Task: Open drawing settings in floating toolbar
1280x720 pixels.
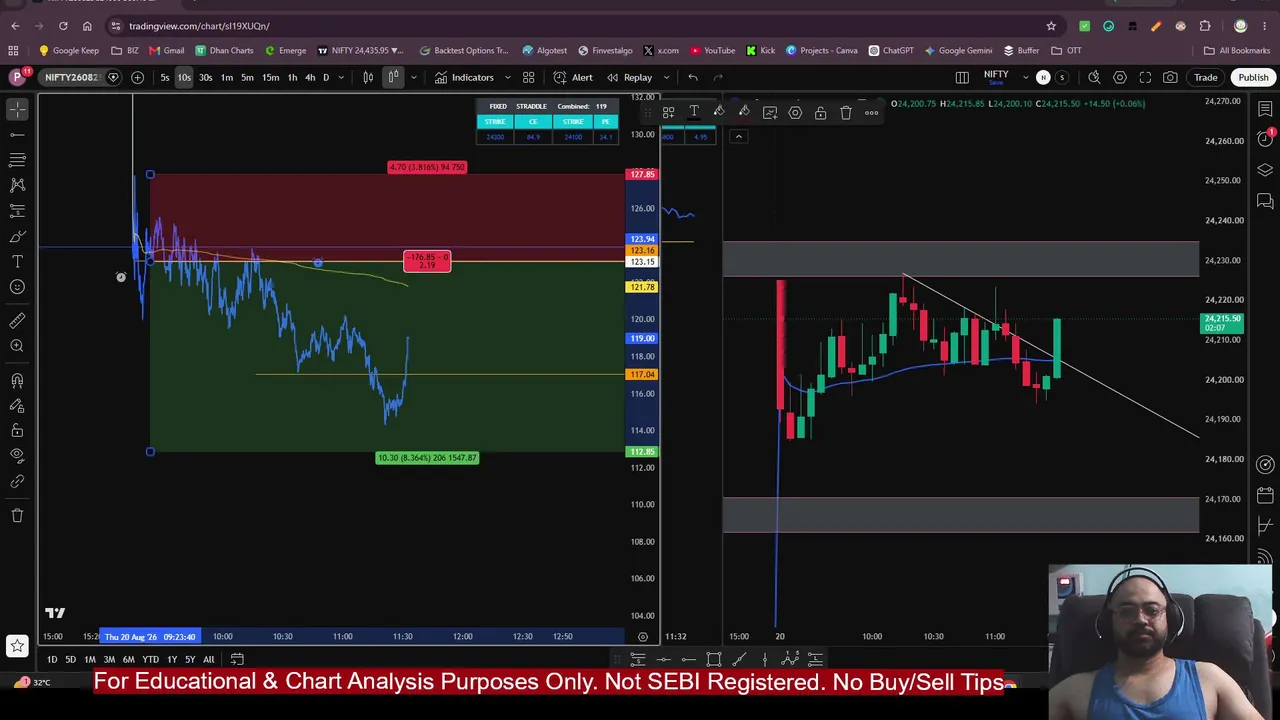Action: [x=795, y=113]
